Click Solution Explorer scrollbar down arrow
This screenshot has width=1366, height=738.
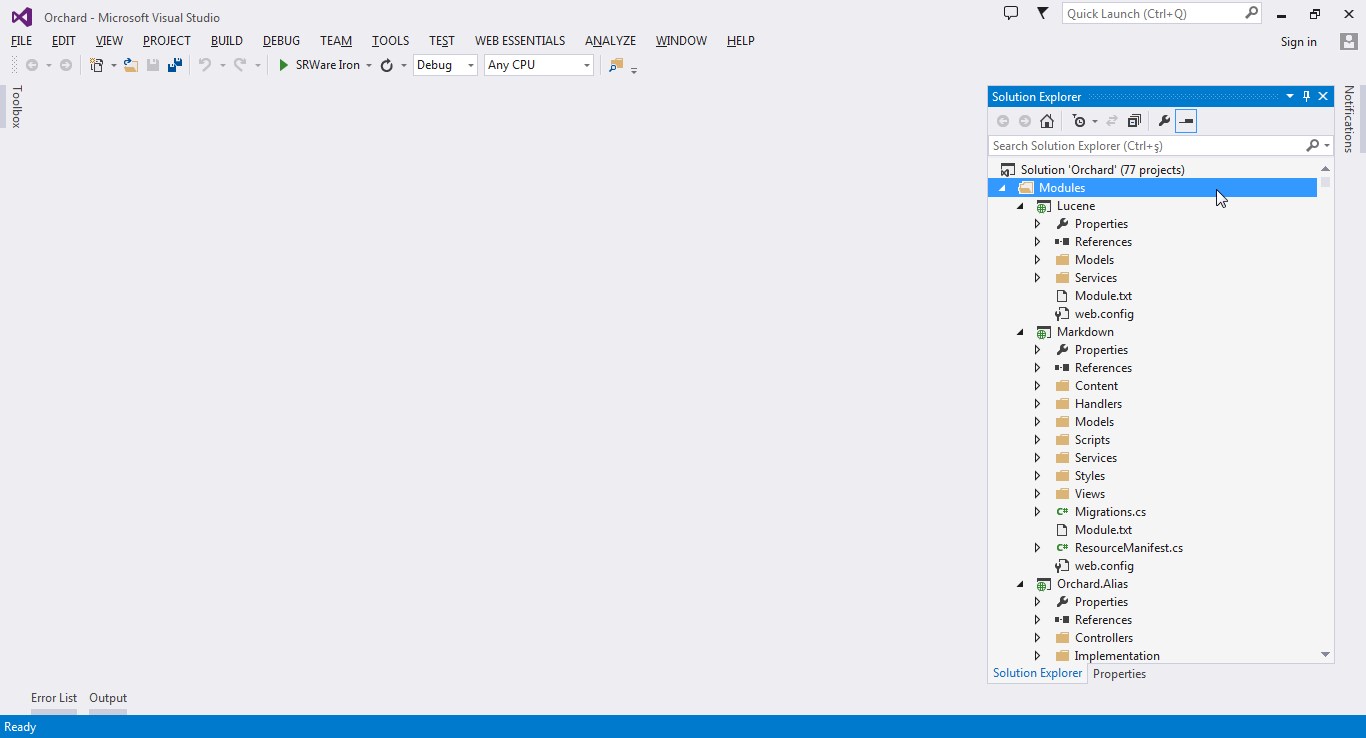1326,655
